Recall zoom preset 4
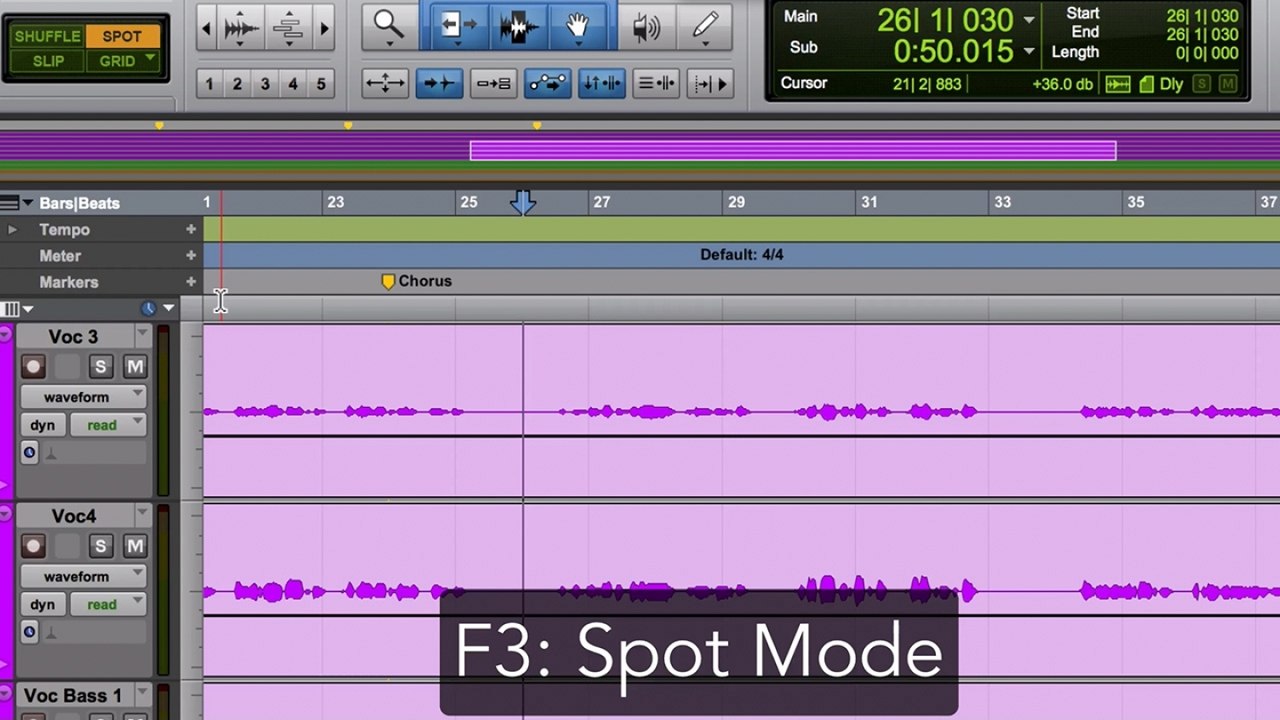Screen dimensions: 1280x720 pyautogui.click(x=293, y=84)
